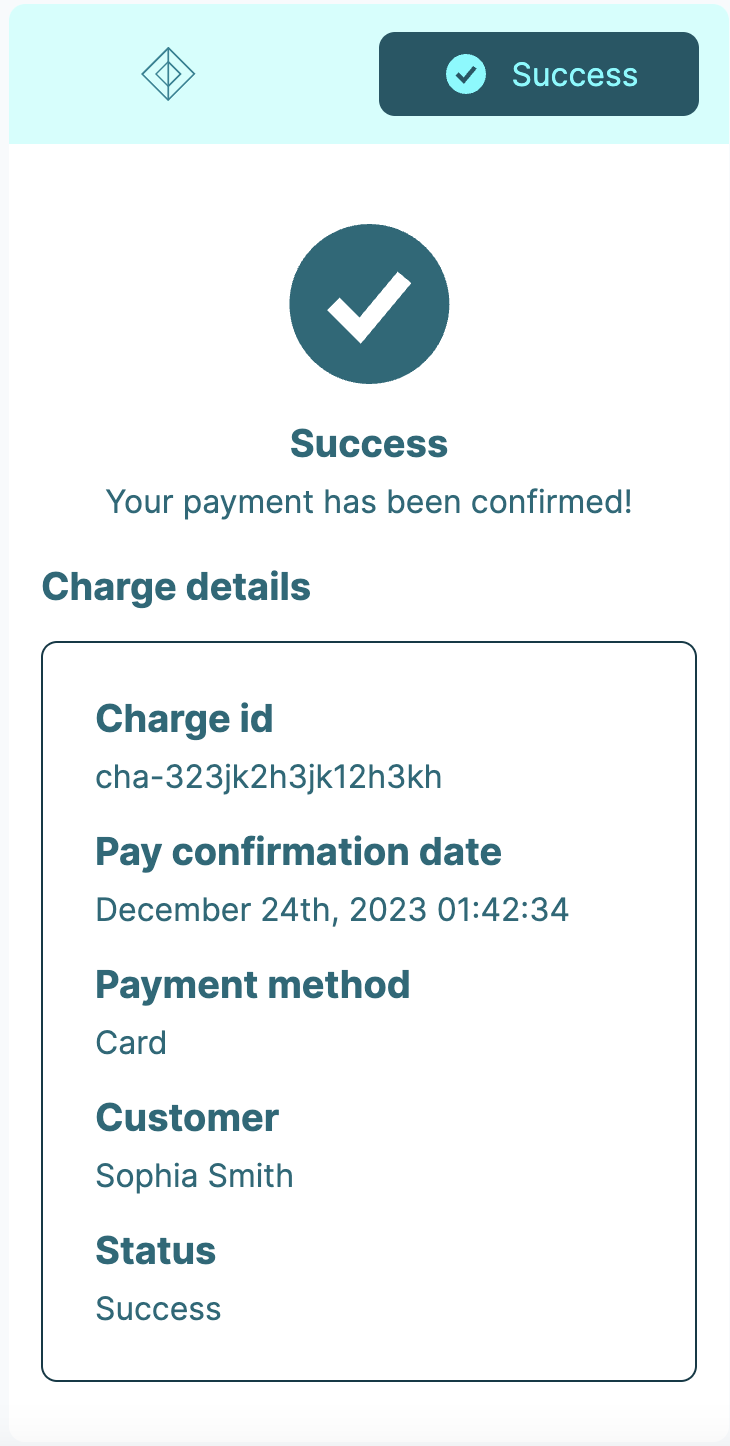The height and width of the screenshot is (1446, 730).
Task: Click the charge details card container
Action: click(x=369, y=1010)
